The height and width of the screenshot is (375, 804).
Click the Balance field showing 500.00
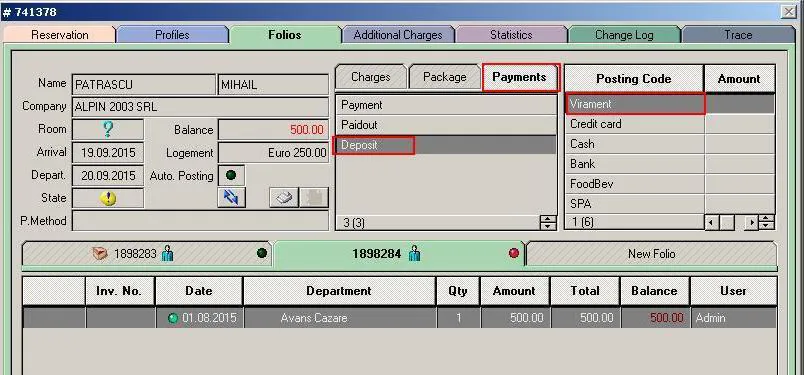pos(273,130)
